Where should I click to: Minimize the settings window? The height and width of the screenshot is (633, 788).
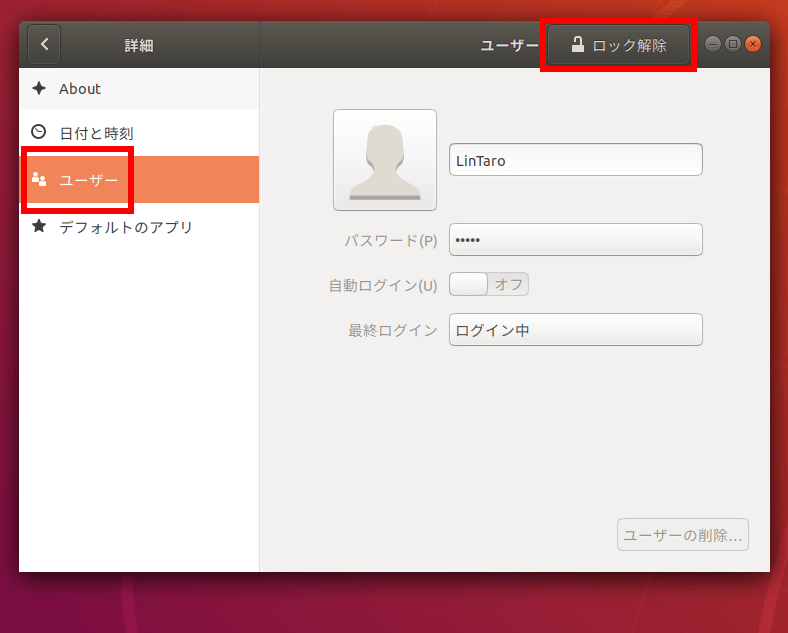pos(713,44)
